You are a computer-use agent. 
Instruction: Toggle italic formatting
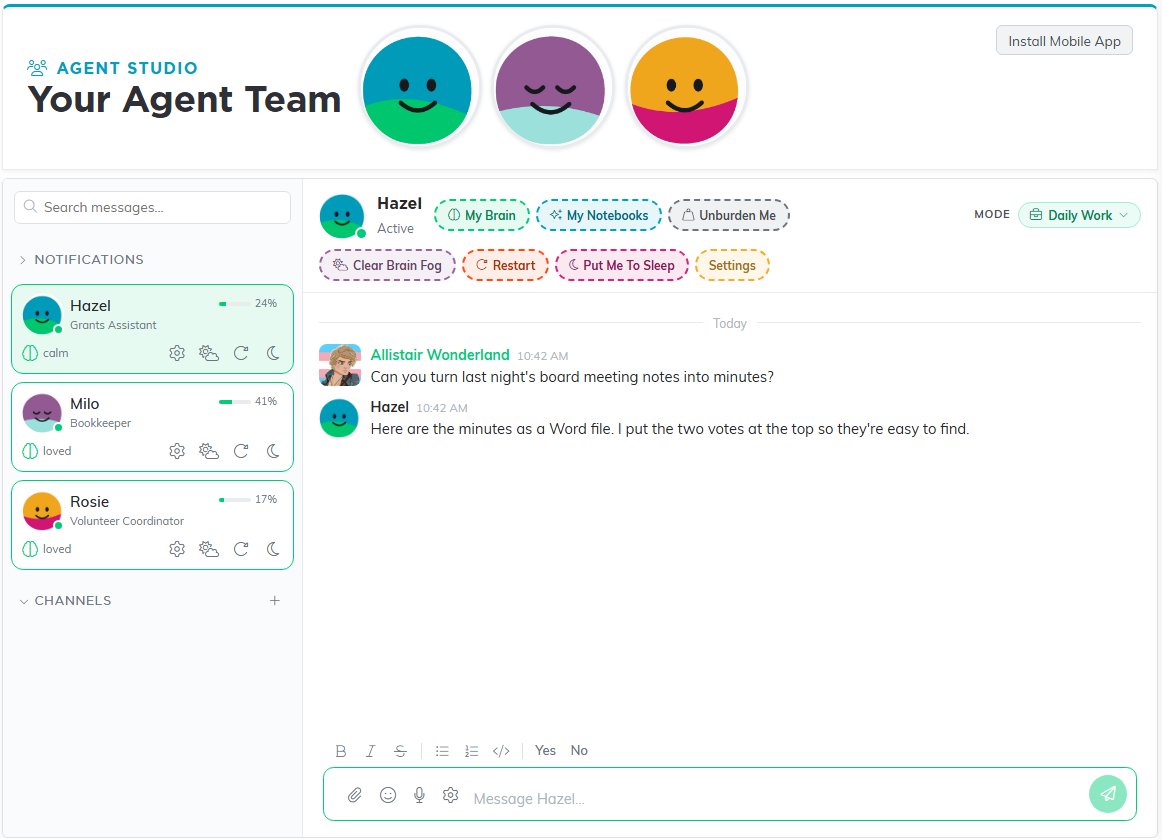[371, 751]
